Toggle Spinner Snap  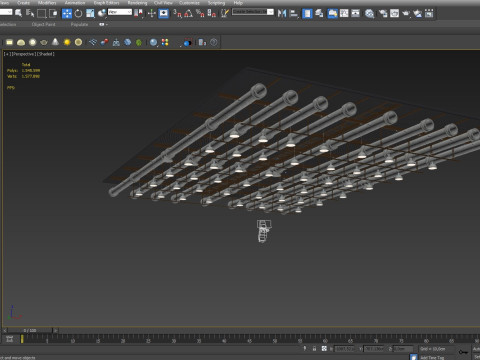212,13
